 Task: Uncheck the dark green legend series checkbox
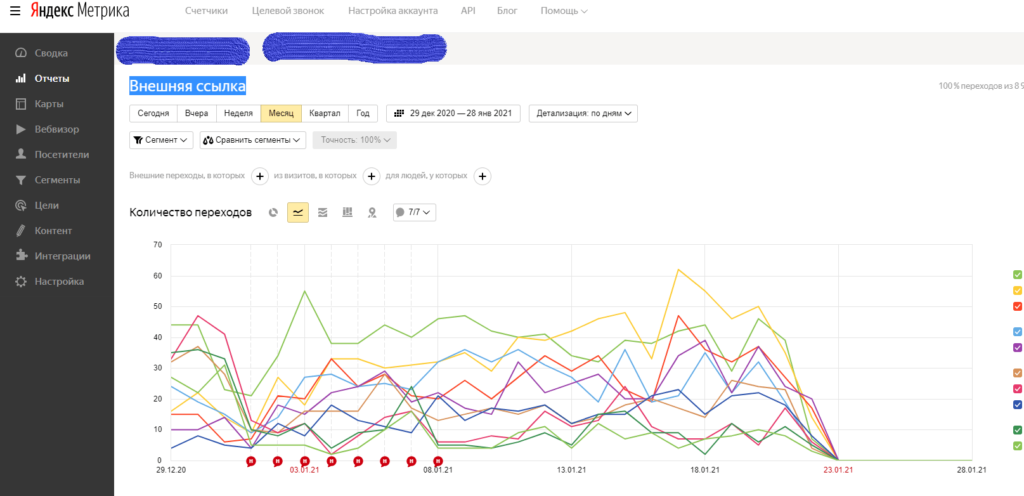(x=1017, y=429)
